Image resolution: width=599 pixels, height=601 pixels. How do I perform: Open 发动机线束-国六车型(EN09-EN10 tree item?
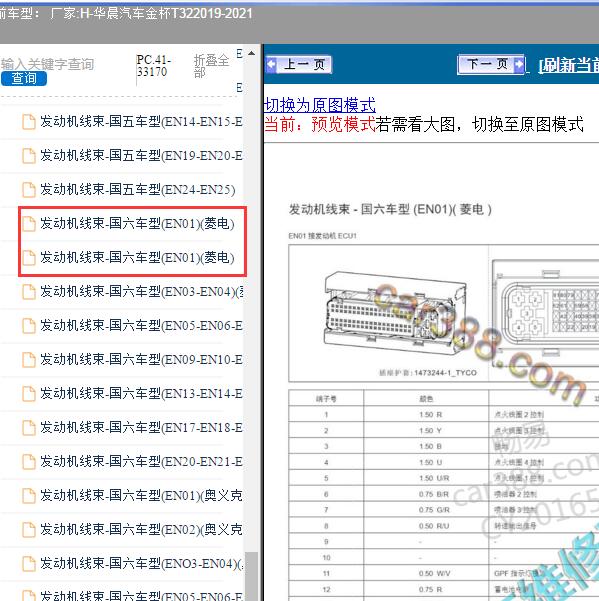[x=141, y=360]
